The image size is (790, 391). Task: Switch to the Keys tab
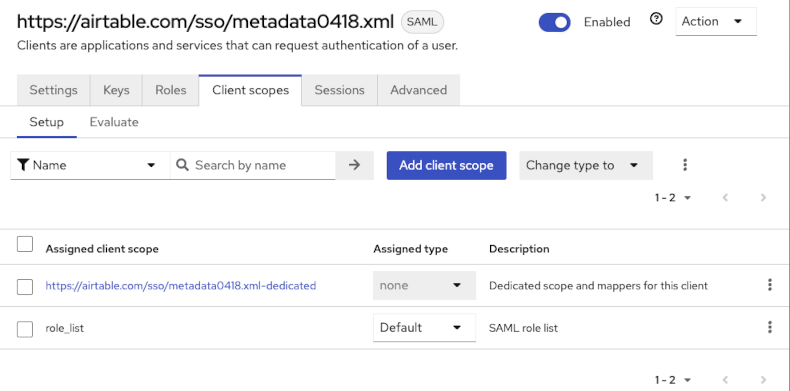tap(116, 90)
